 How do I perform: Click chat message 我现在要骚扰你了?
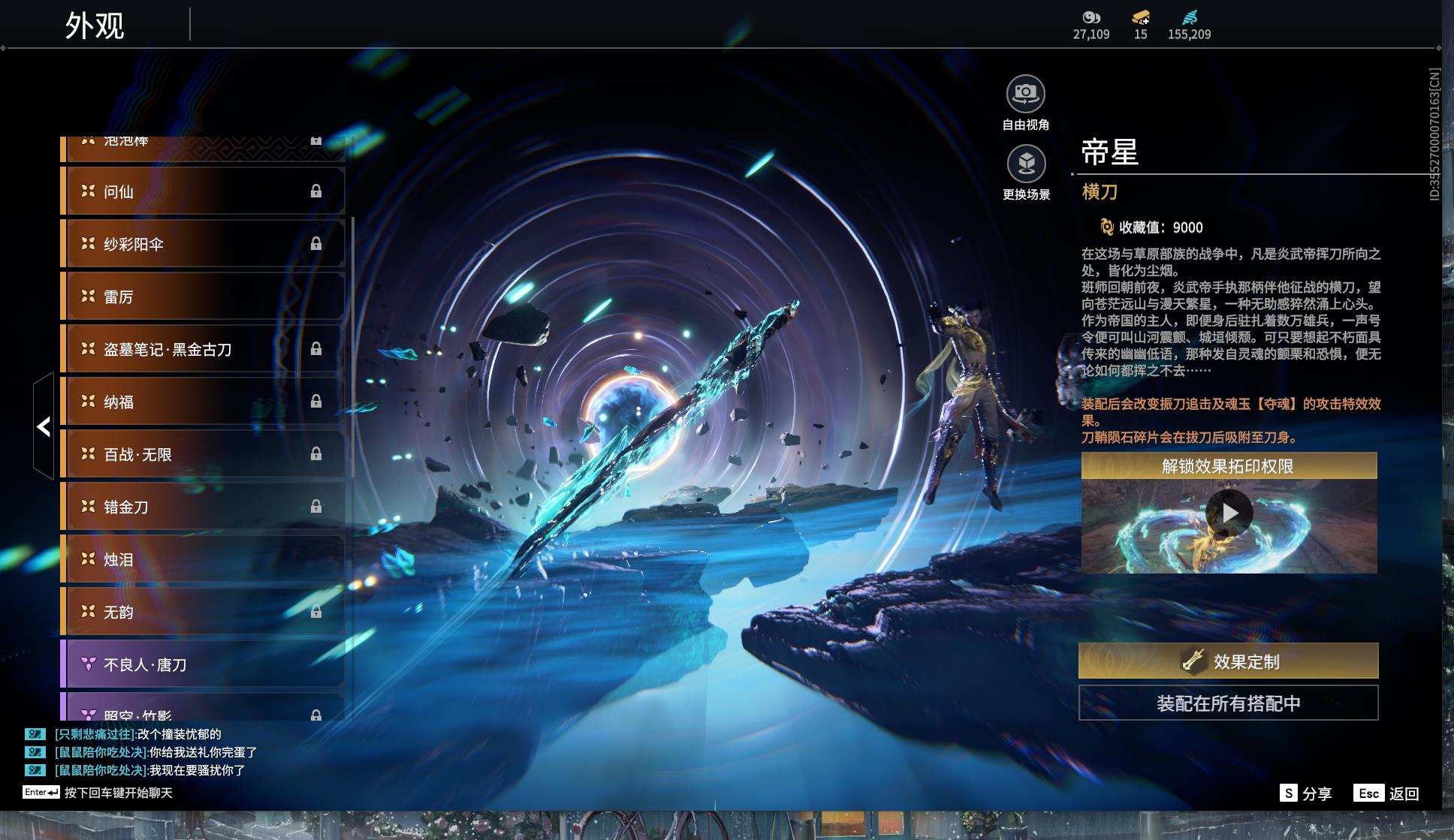click(197, 770)
